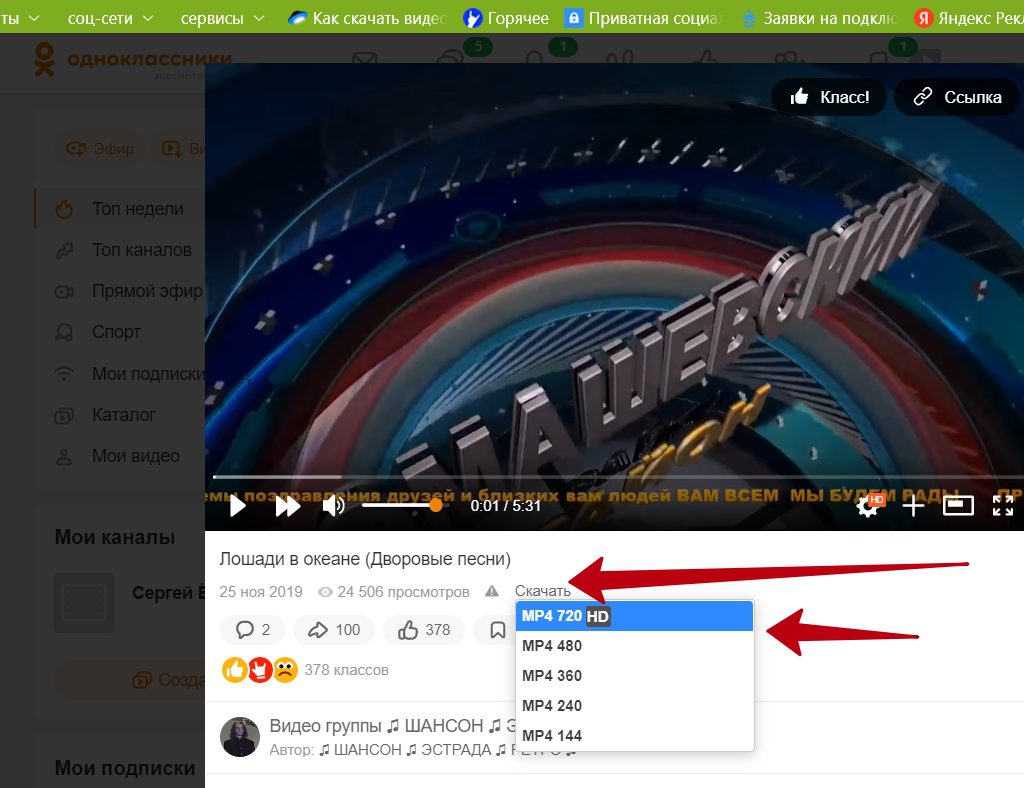Image resolution: width=1024 pixels, height=788 pixels.
Task: Open Мои видео section
Action: (x=118, y=456)
